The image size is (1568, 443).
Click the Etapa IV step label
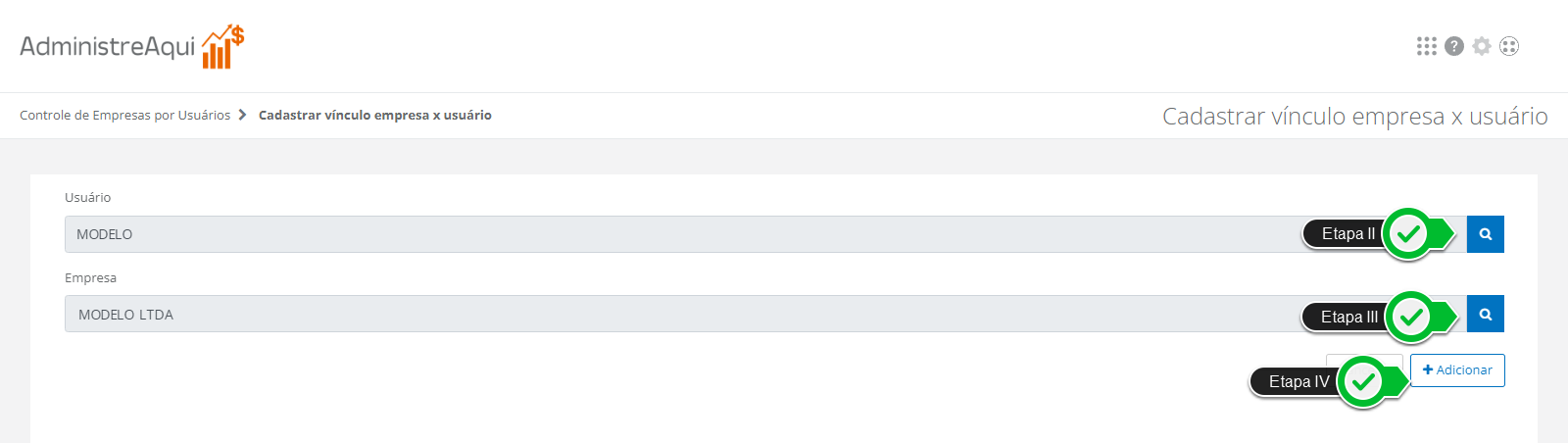(1298, 382)
